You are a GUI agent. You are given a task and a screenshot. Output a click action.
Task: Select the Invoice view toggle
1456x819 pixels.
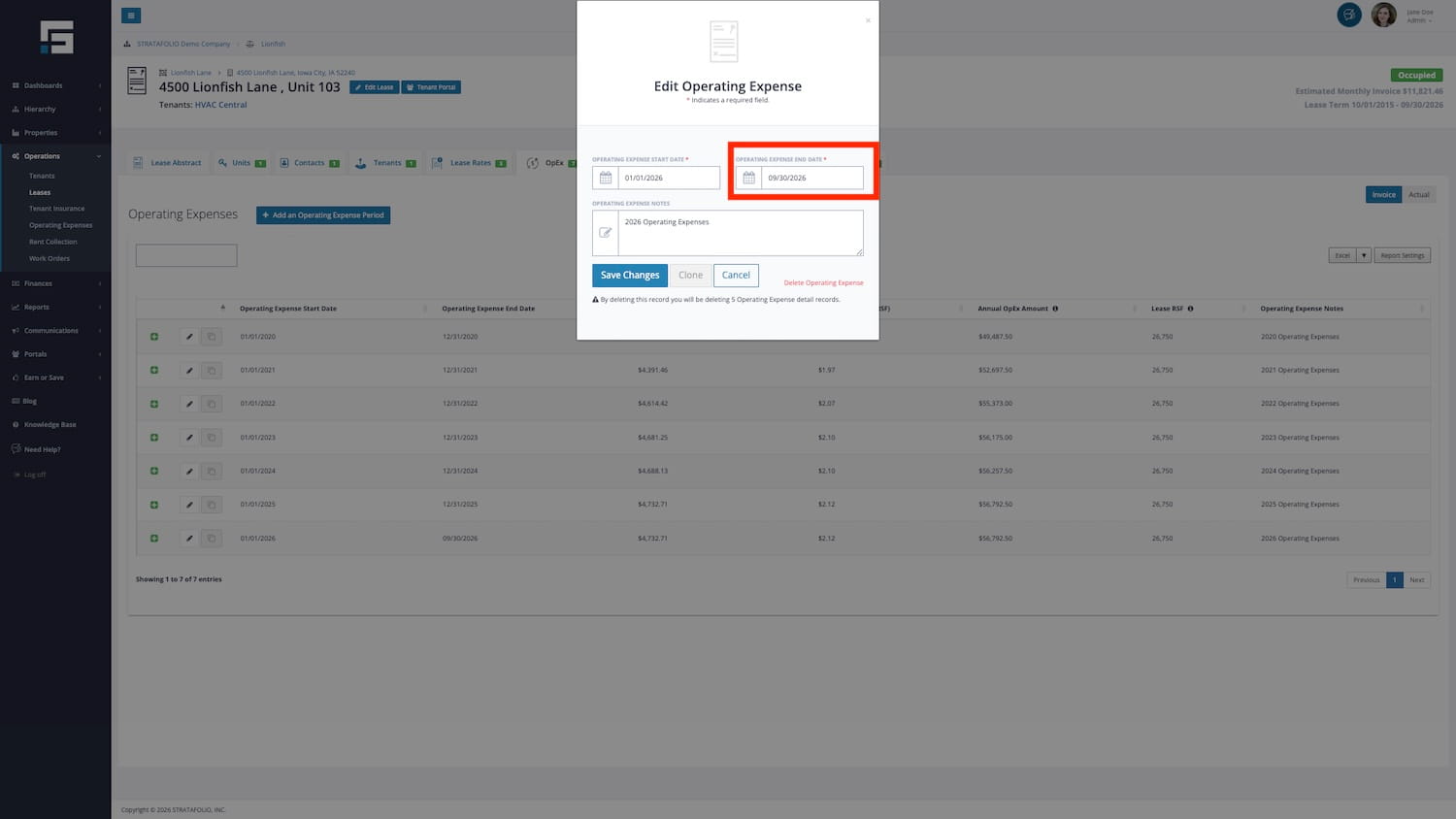coord(1383,195)
